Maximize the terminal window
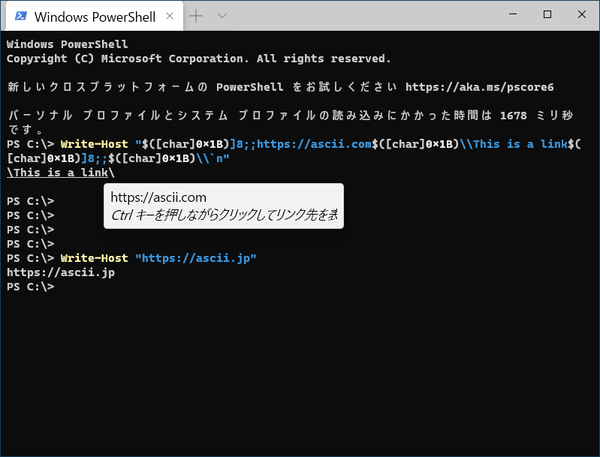The height and width of the screenshot is (457, 600). 546,15
